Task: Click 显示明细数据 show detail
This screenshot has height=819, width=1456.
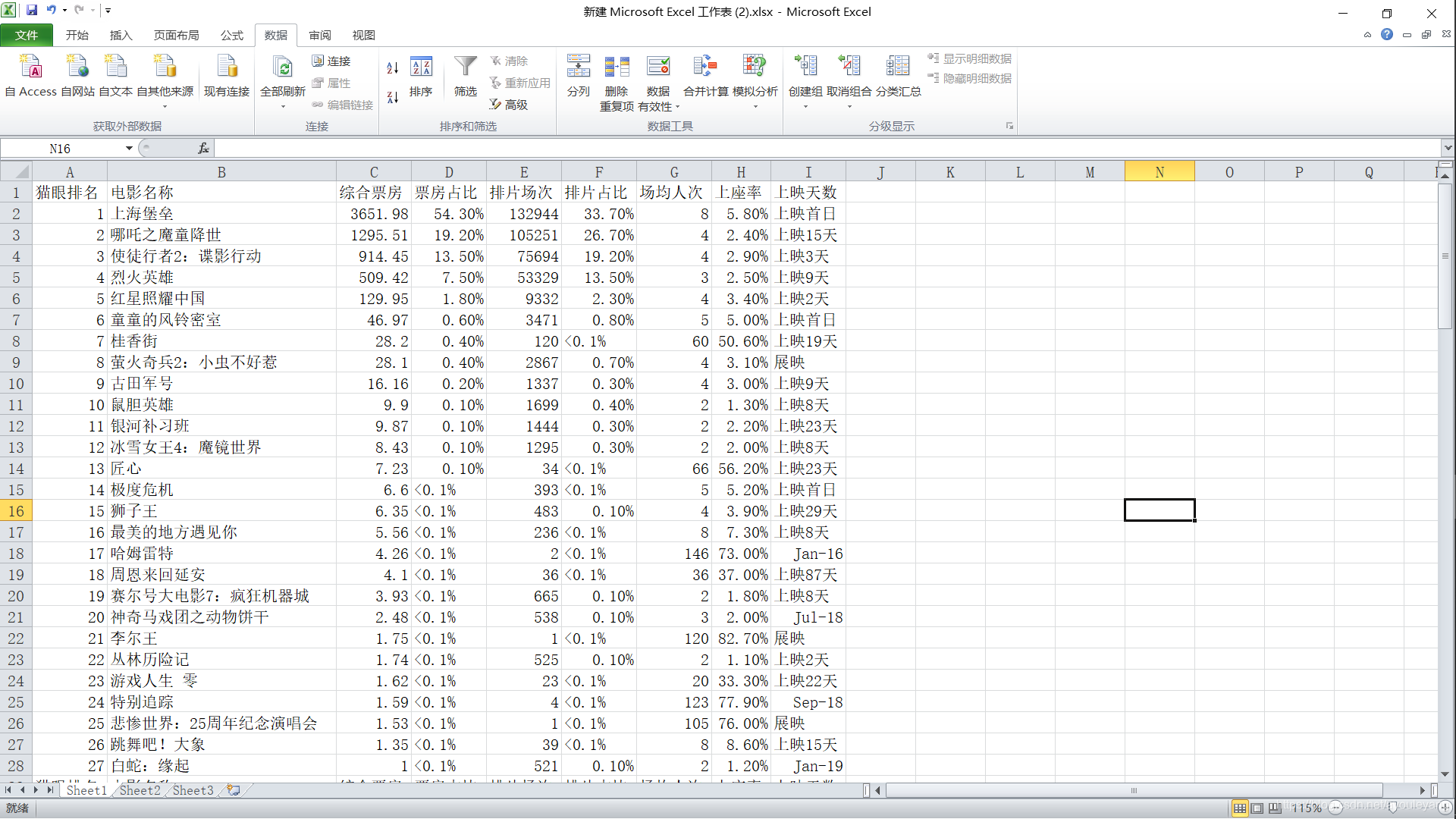Action: (x=969, y=58)
